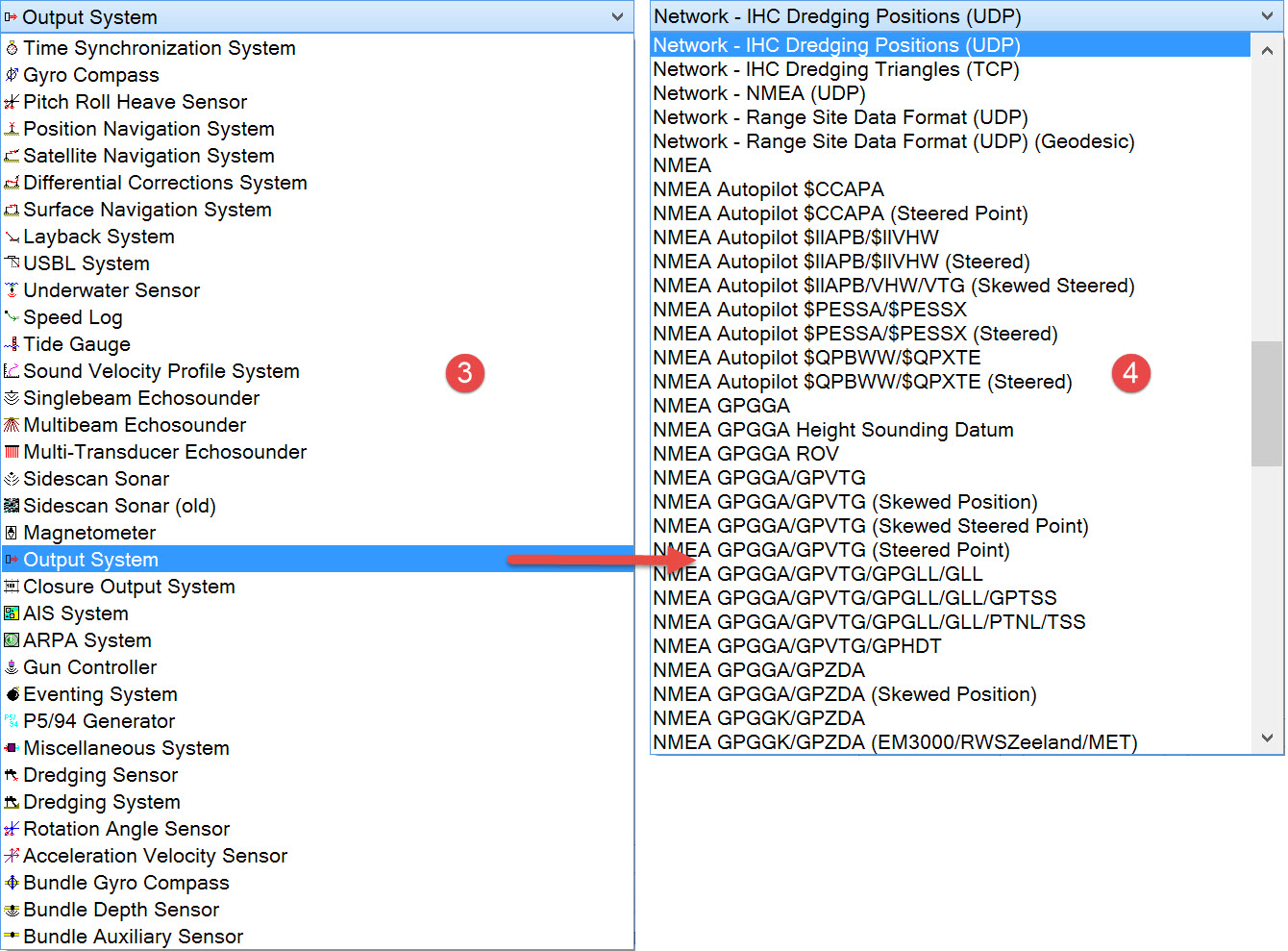
Task: Select the plain NMEA driver entry
Action: tap(951, 165)
